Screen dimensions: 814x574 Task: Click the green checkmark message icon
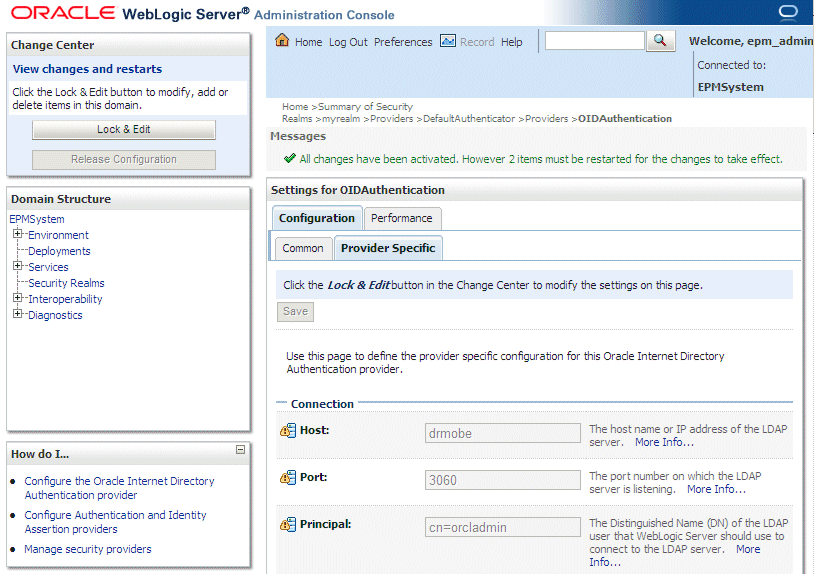pos(290,158)
